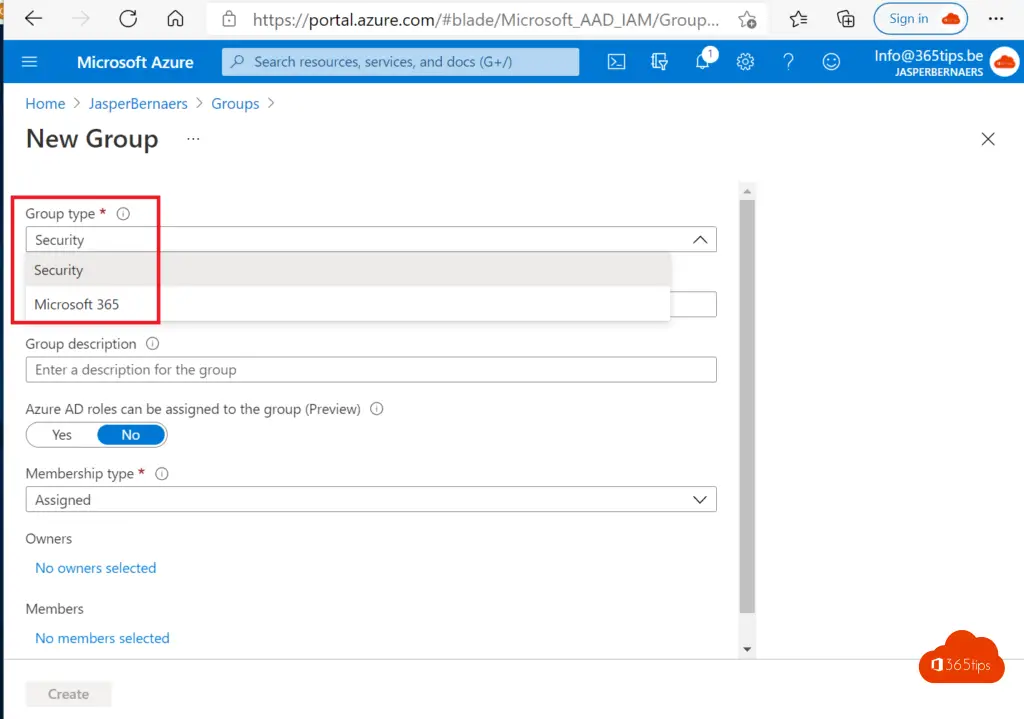Go back with the browser back arrow
Screen dimensions: 1024x719
pos(33,18)
